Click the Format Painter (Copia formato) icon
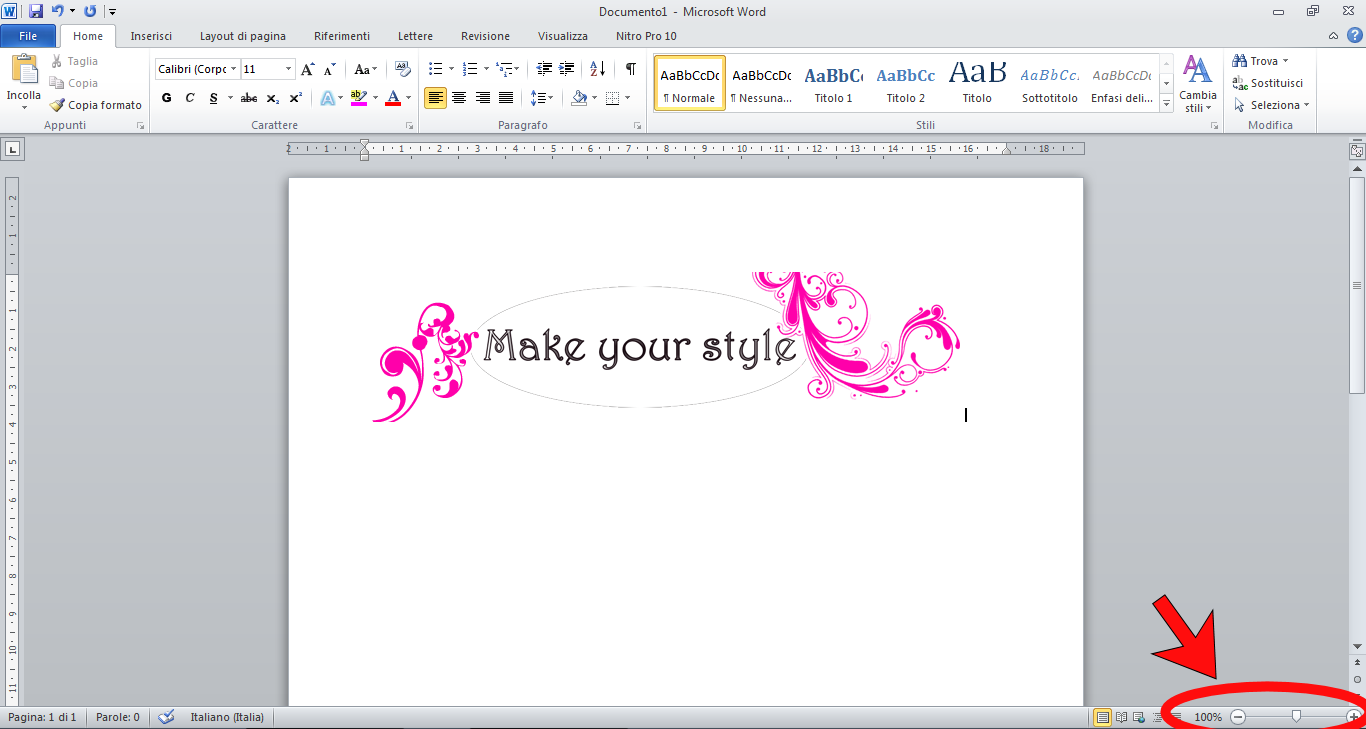 [57, 105]
